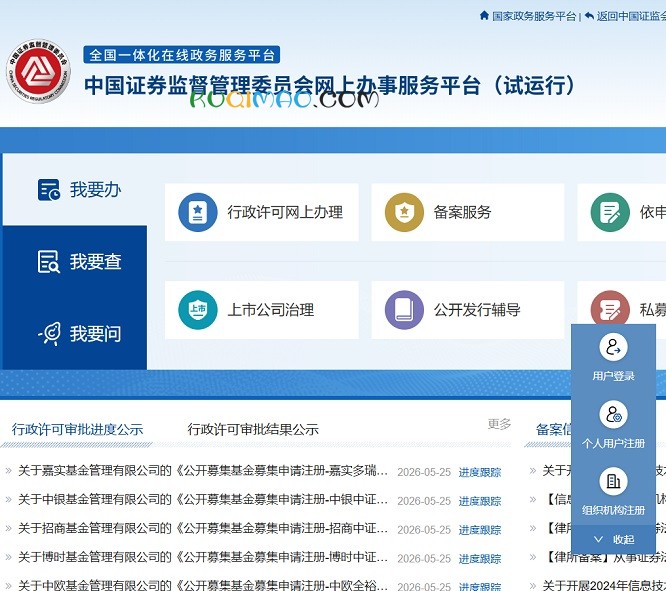Screen dimensions: 666x591
Task: Click the green edit-document icon
Action: (610, 212)
